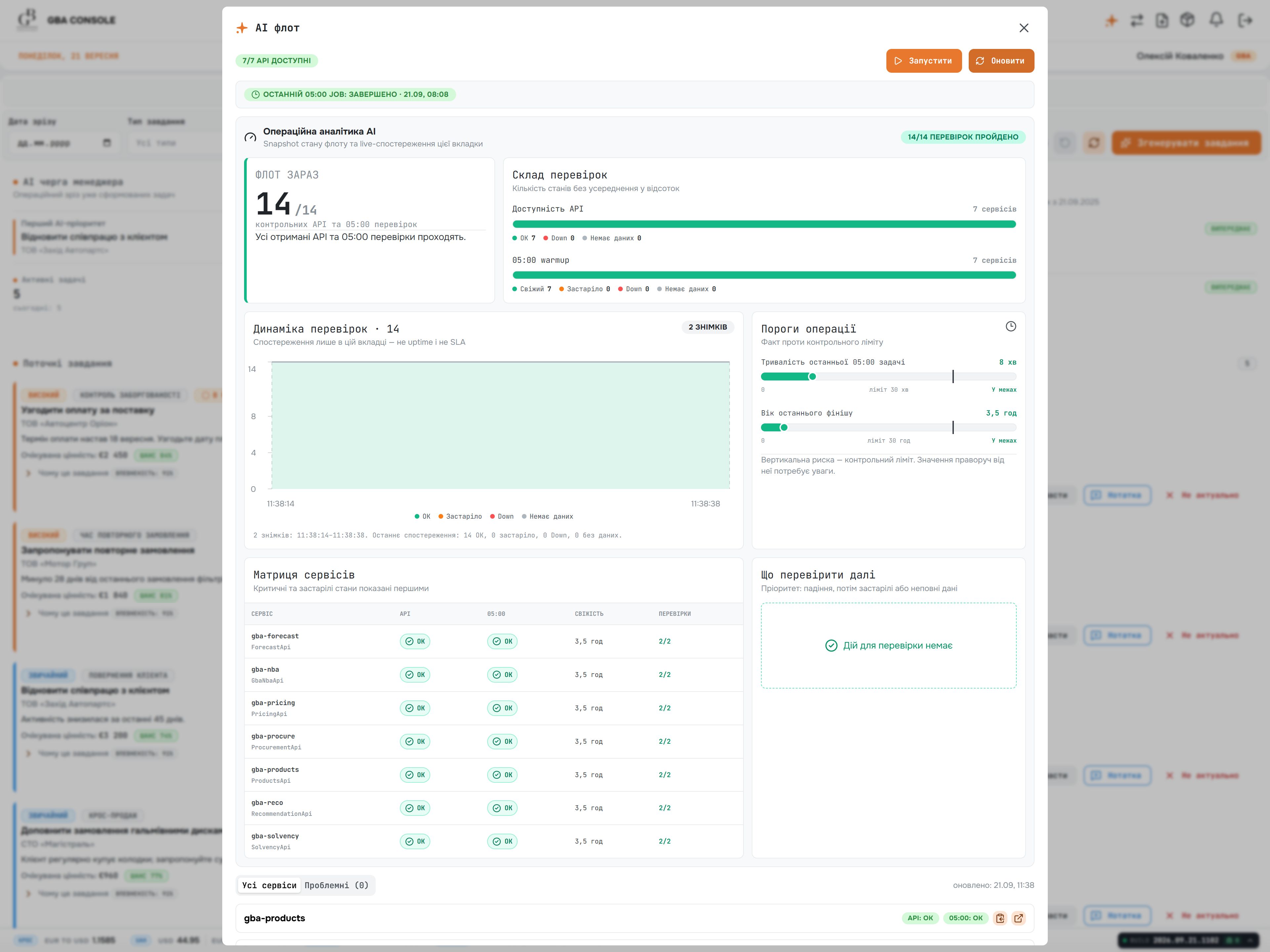Click the 2 ЗНІМКІВ badge

click(x=708, y=327)
